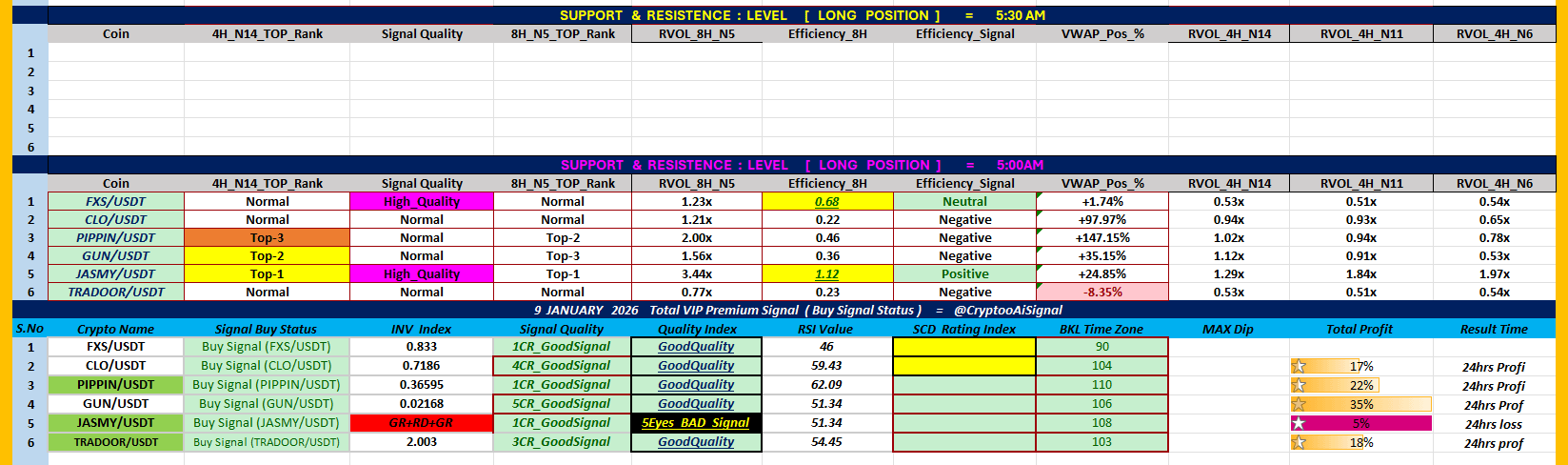This screenshot has width=1568, height=465.
Task: Select the 62.09 RSI Value cell
Action: [x=826, y=385]
